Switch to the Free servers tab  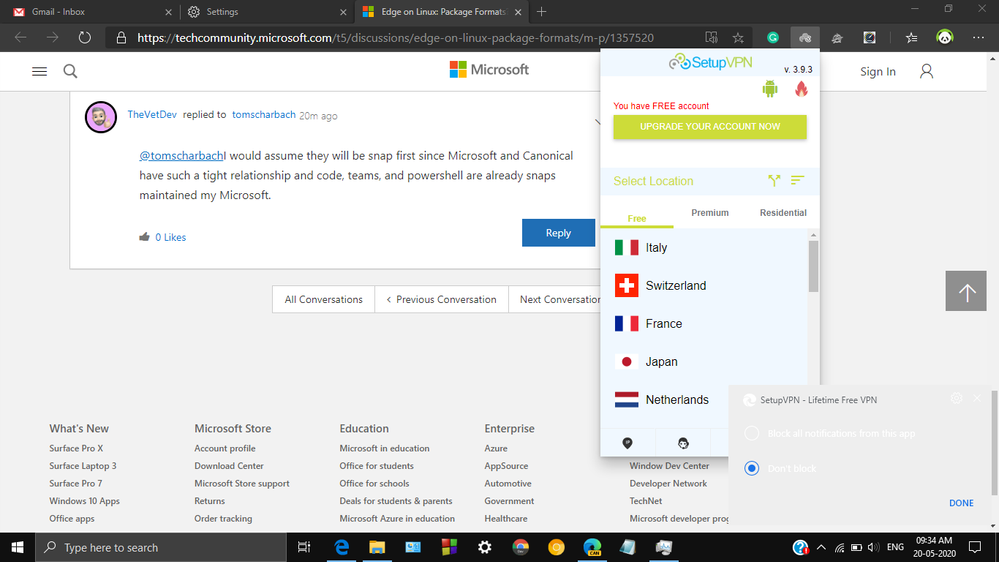click(x=636, y=218)
